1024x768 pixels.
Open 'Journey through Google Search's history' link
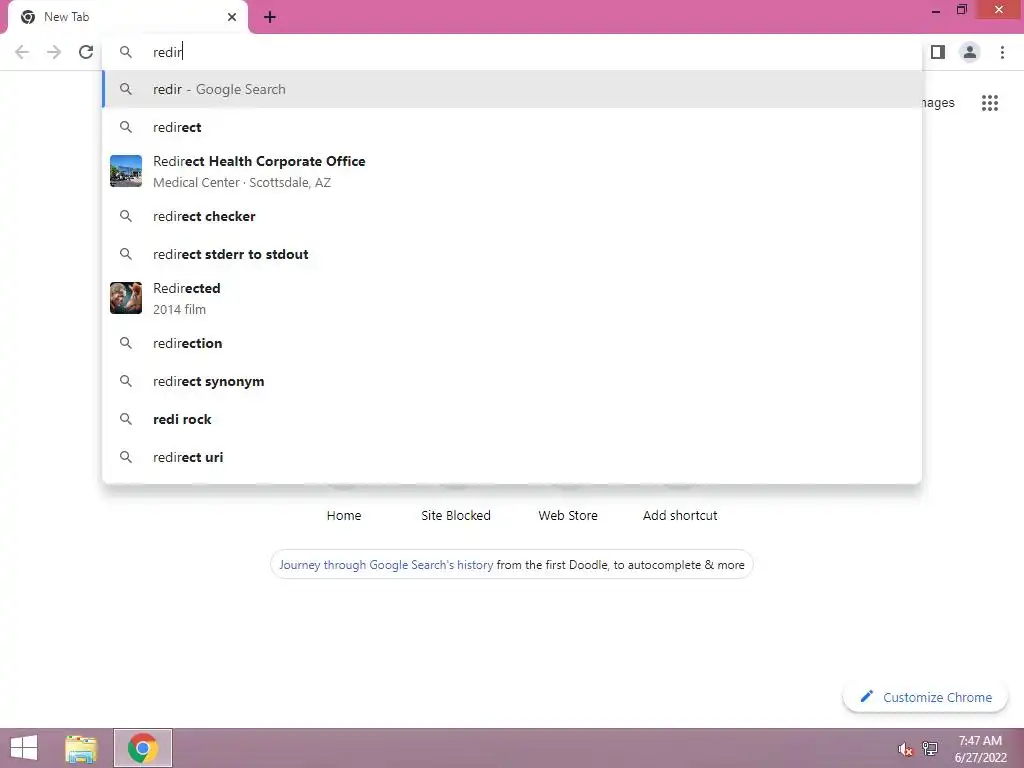386,565
